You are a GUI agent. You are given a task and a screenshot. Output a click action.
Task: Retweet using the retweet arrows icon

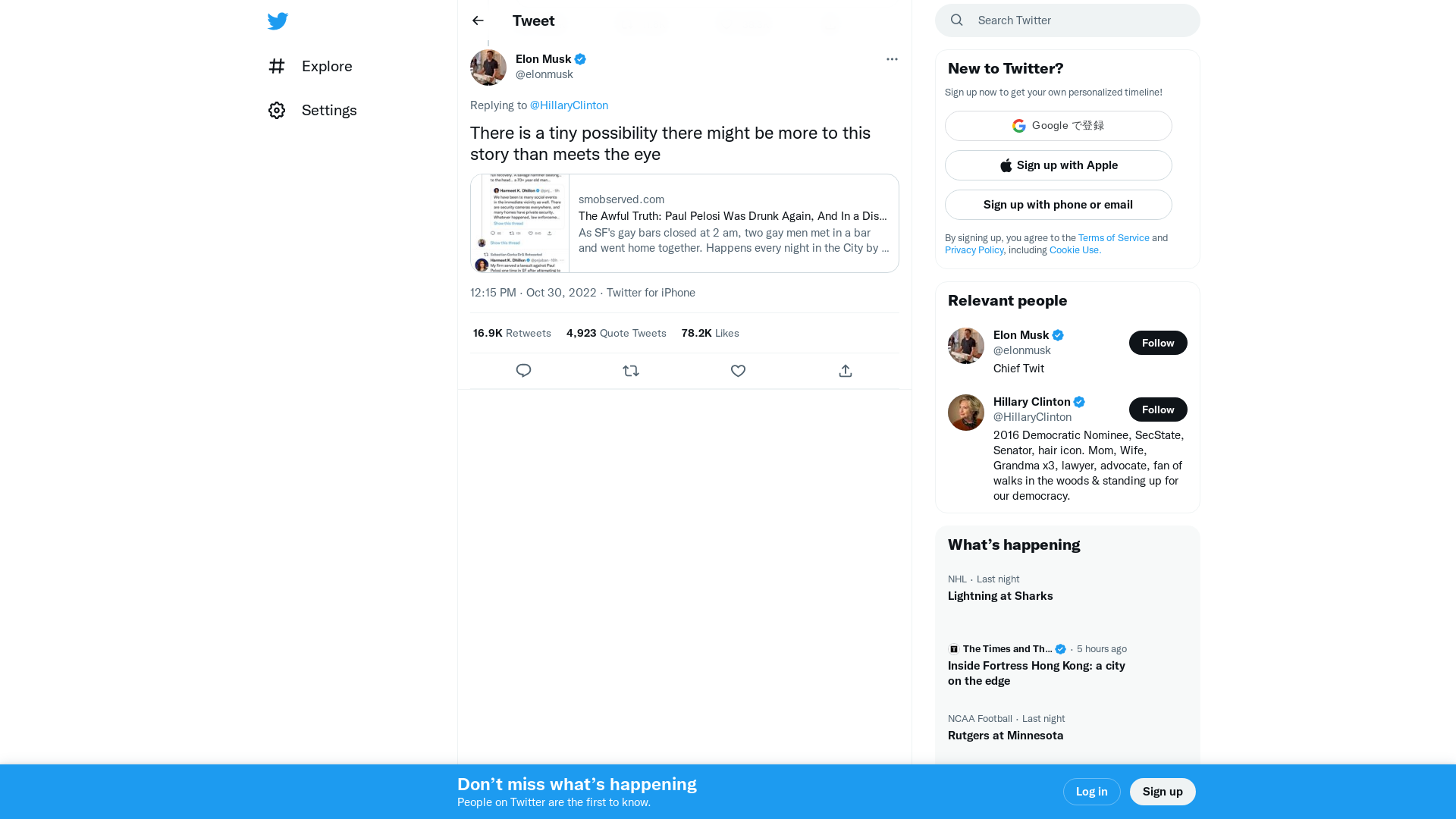(631, 371)
